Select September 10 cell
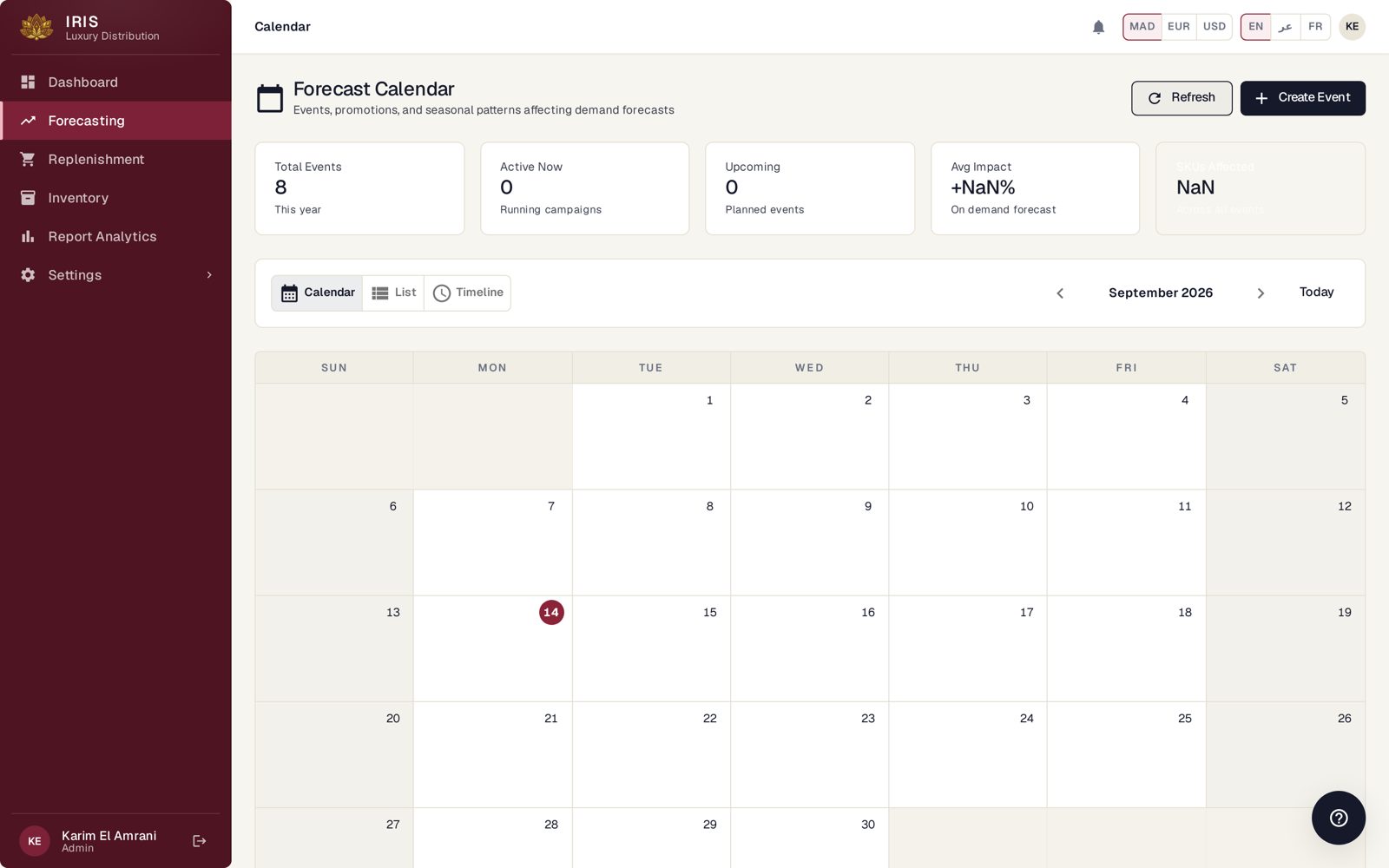 [968, 542]
